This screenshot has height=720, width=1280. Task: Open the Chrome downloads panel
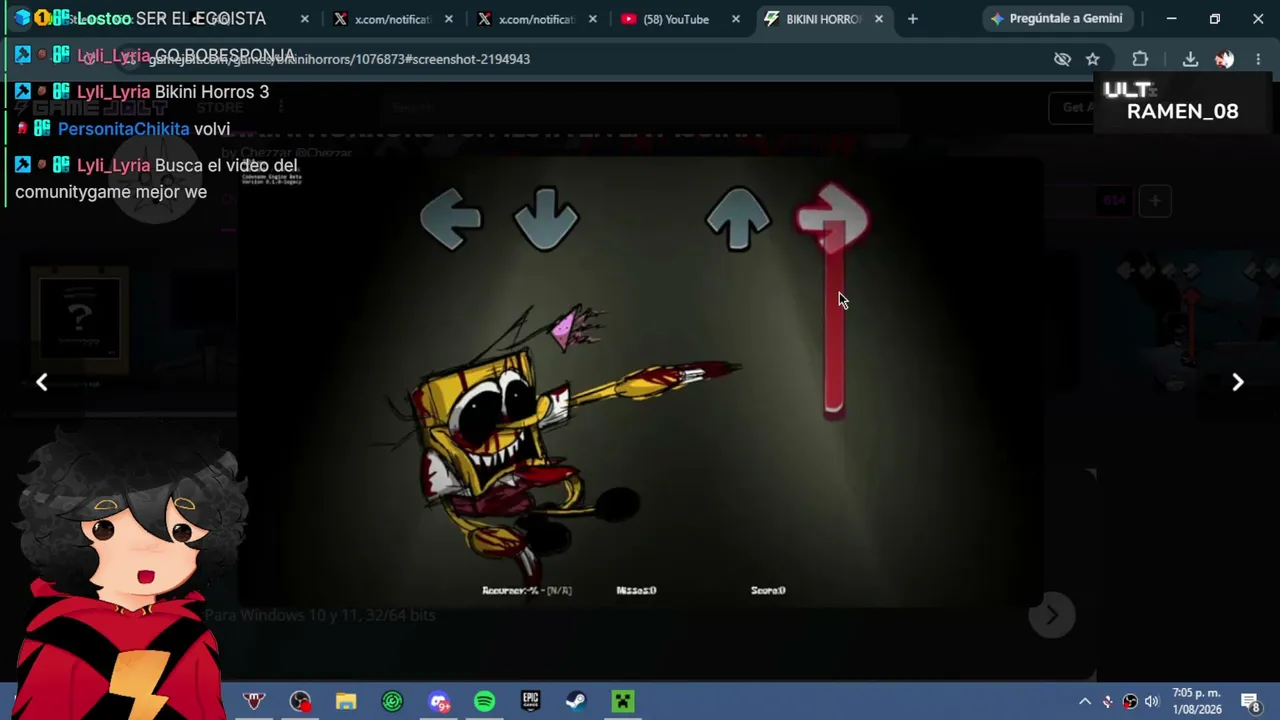coord(1190,59)
